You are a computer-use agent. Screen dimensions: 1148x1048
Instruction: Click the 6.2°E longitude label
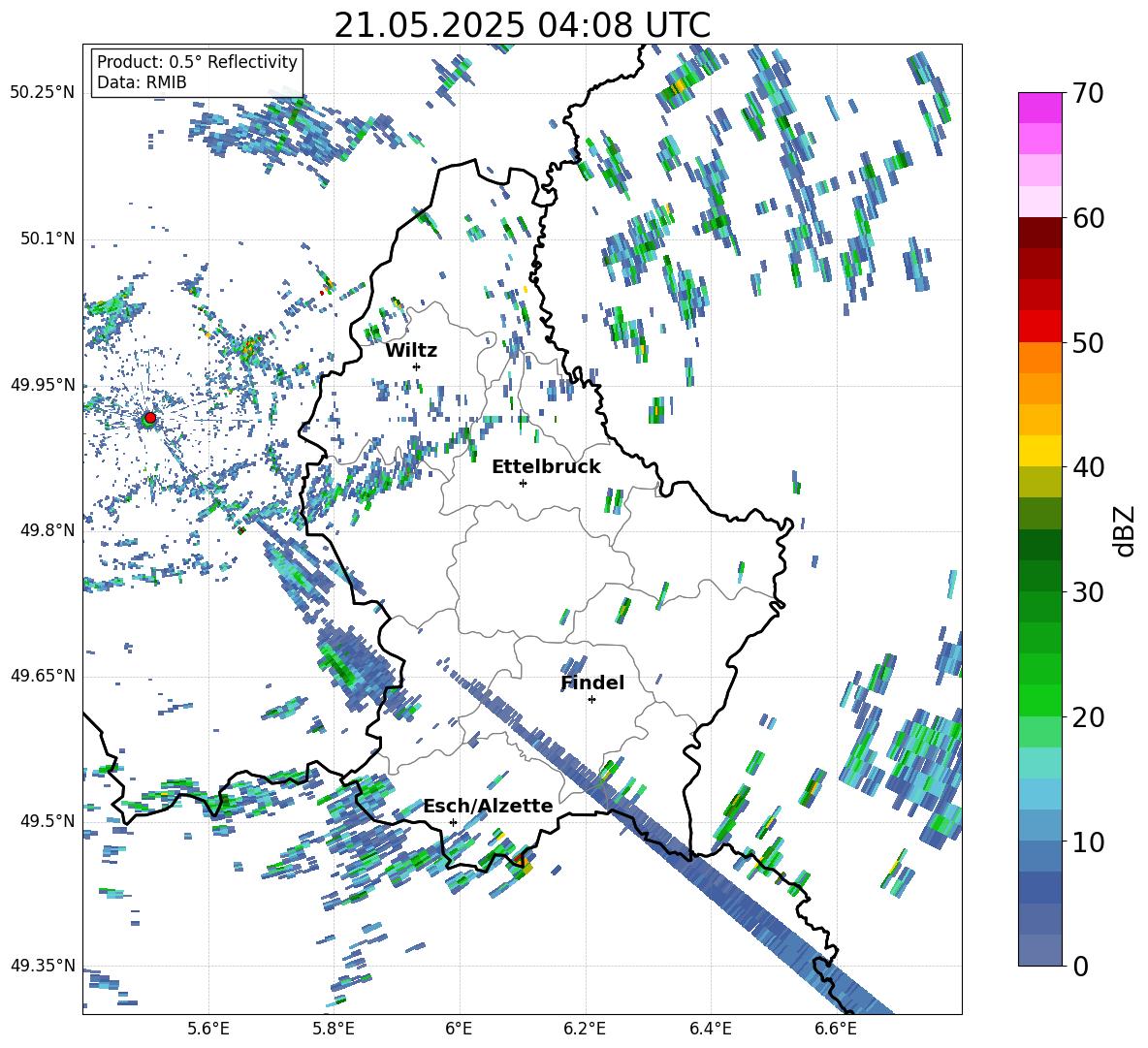[x=585, y=1029]
